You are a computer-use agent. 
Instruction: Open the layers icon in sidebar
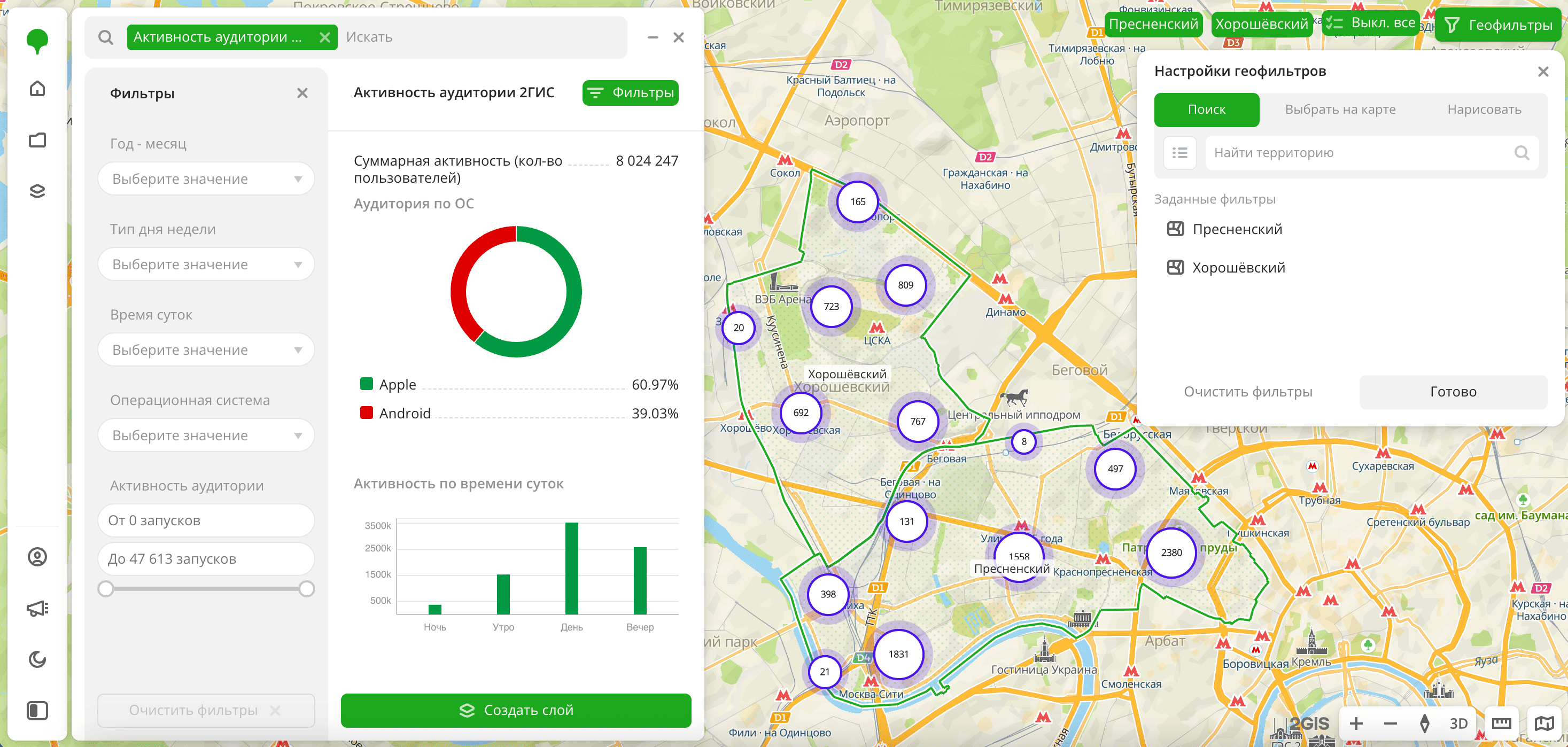[x=37, y=191]
